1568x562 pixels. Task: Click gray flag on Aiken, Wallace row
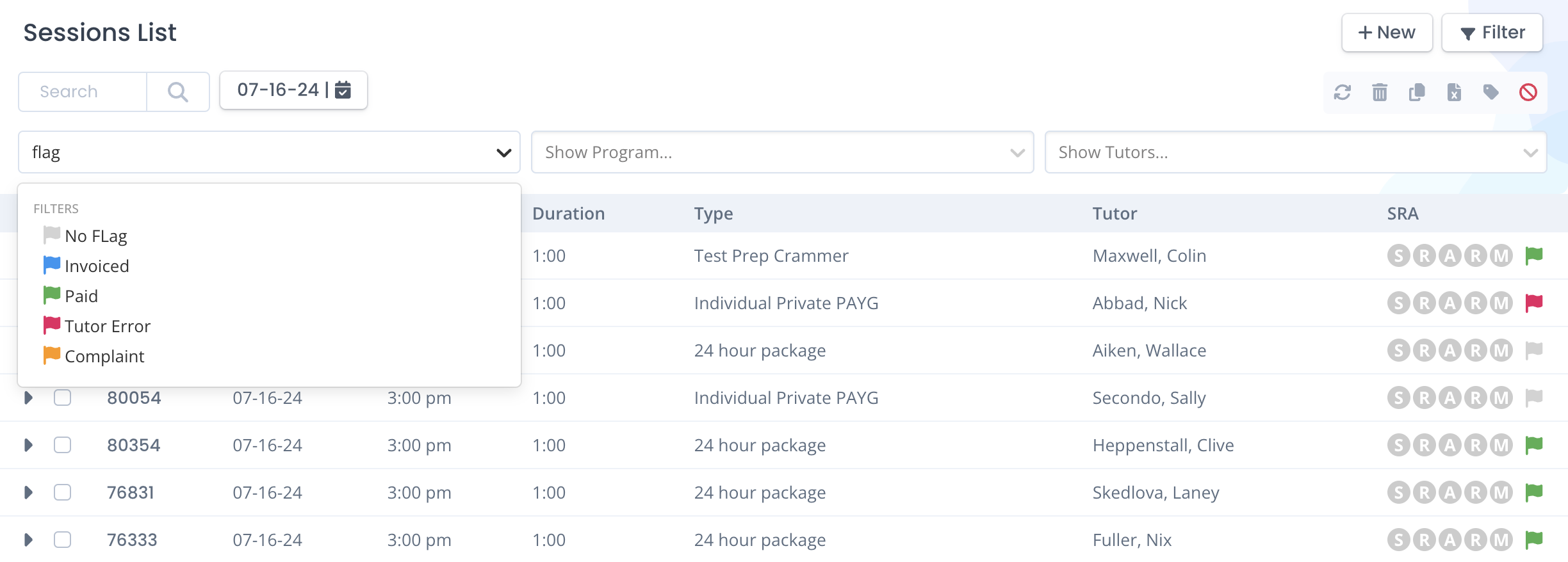point(1534,350)
